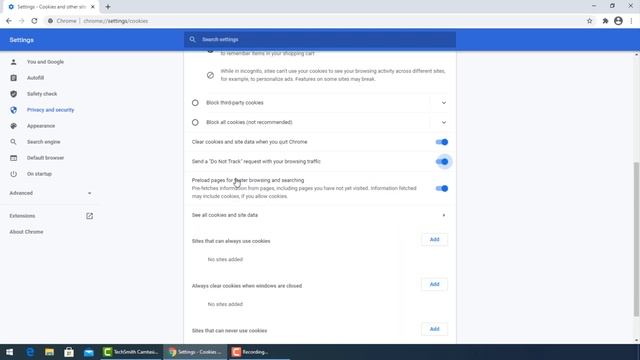This screenshot has height=360, width=640.
Task: Click the Search engine magnifier icon
Action: (x=13, y=142)
